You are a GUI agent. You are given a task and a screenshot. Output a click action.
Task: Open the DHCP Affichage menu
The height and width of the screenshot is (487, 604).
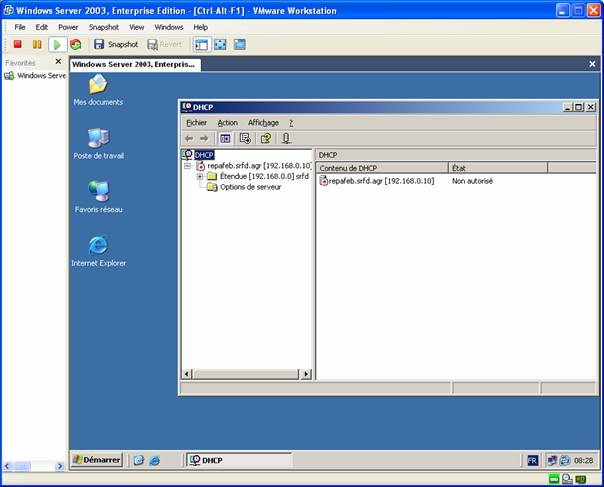(263, 123)
